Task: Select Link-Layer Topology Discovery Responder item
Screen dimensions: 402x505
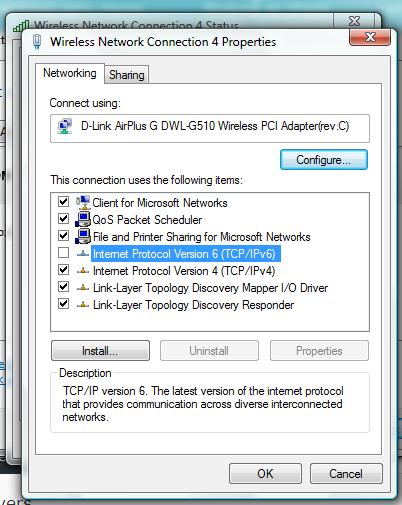Action: coord(193,305)
